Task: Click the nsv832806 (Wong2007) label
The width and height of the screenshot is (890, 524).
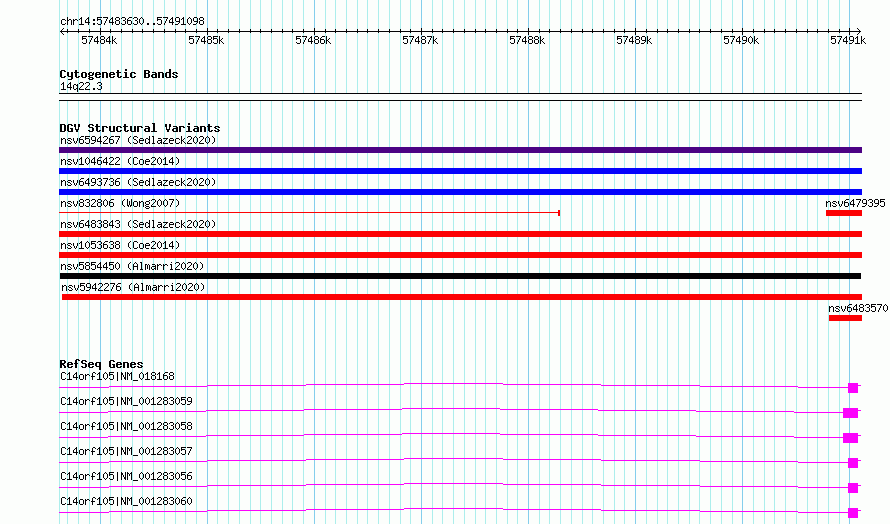Action: [x=120, y=203]
